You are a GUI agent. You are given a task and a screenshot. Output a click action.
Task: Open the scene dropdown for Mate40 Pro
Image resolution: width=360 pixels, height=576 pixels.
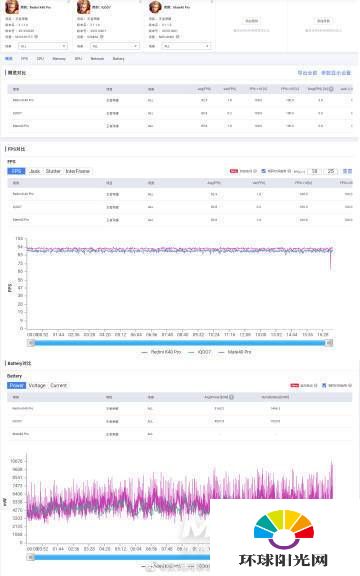click(x=187, y=46)
